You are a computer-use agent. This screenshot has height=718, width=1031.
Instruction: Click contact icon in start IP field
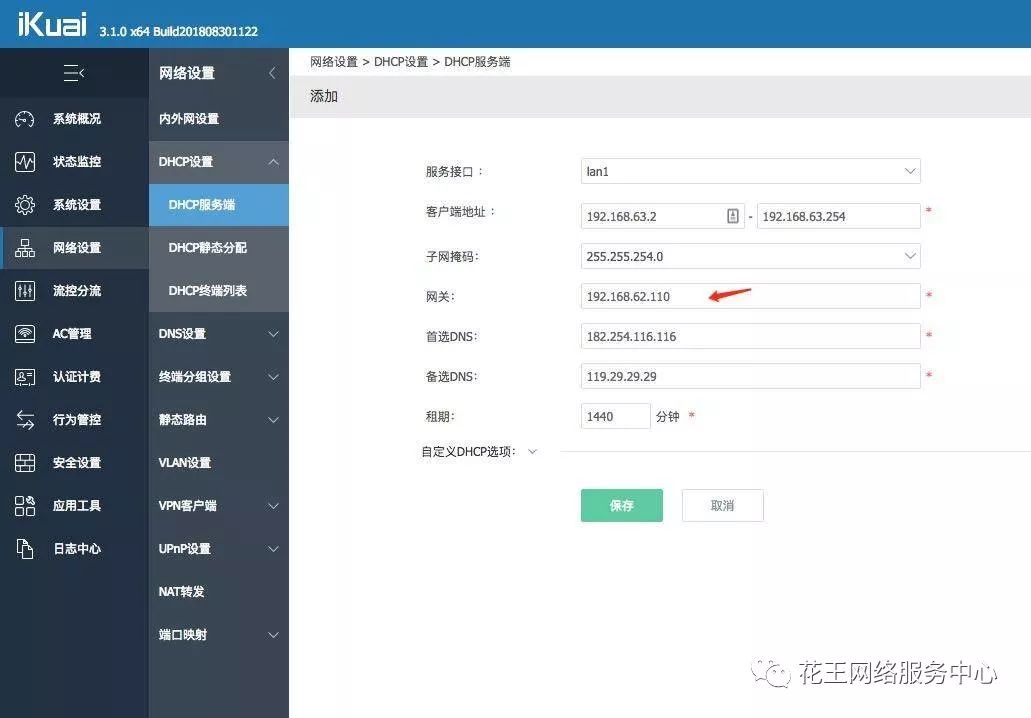[732, 216]
